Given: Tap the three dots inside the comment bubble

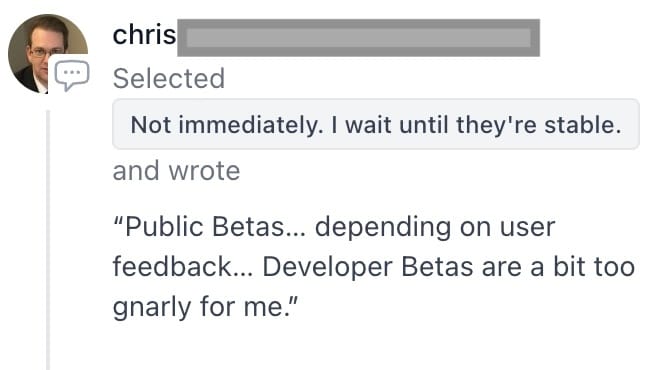Looking at the screenshot, I should click(72, 72).
